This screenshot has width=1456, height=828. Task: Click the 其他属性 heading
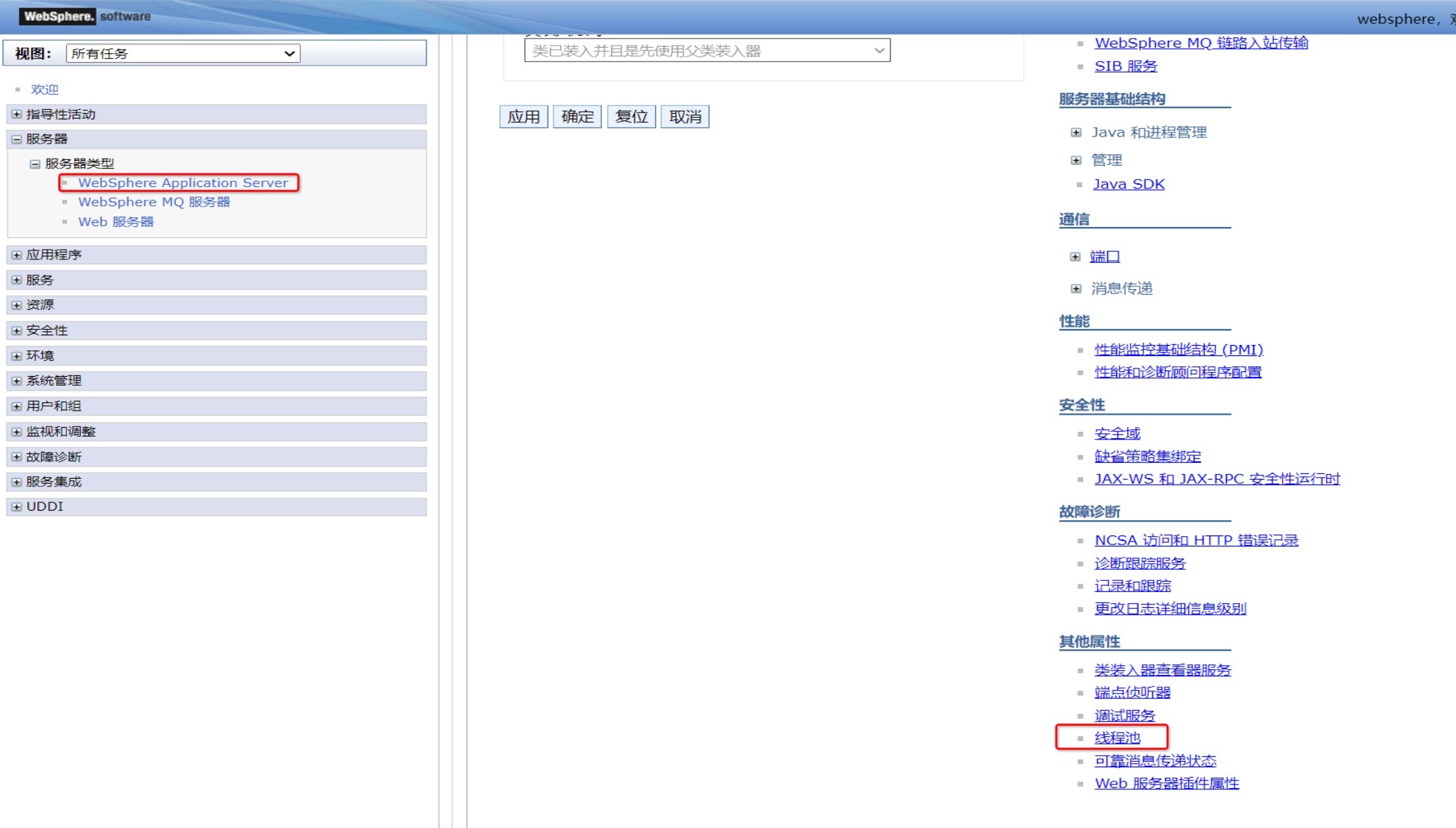pos(1089,642)
